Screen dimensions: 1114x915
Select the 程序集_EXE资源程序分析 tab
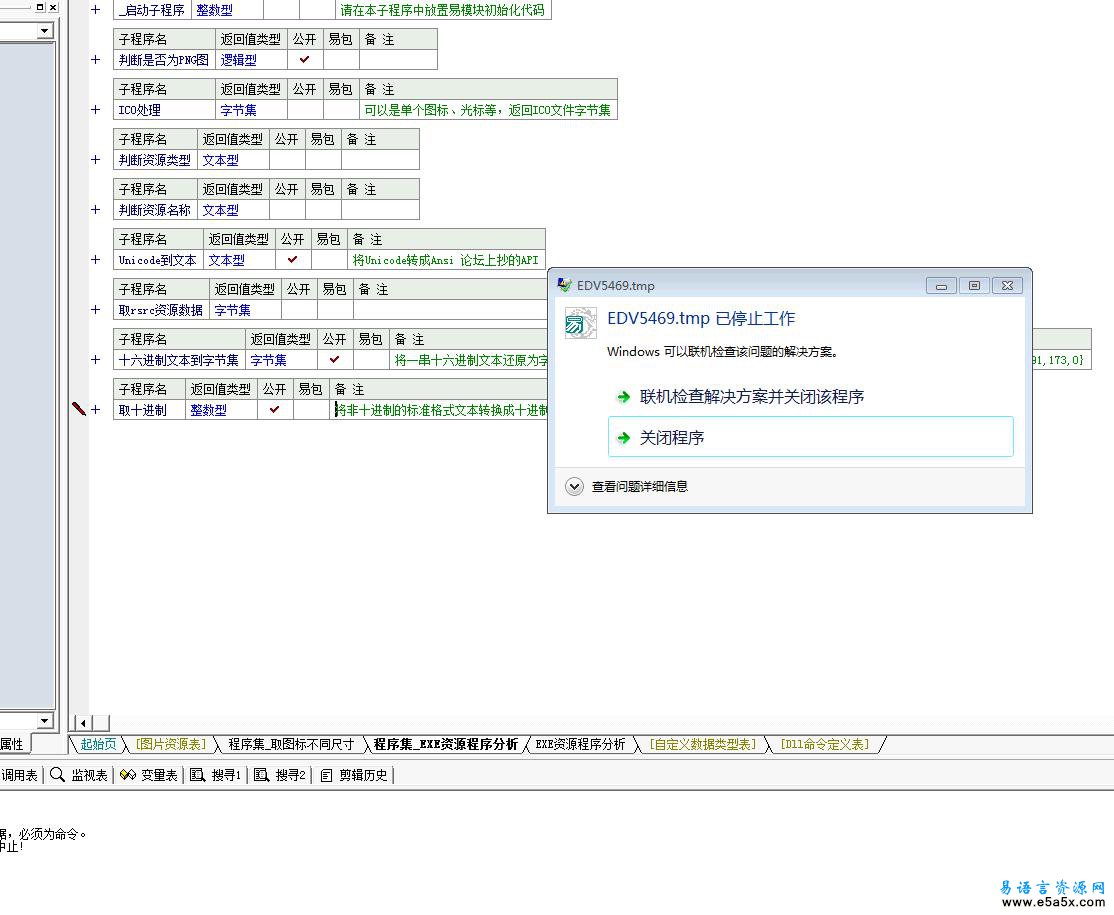point(445,744)
